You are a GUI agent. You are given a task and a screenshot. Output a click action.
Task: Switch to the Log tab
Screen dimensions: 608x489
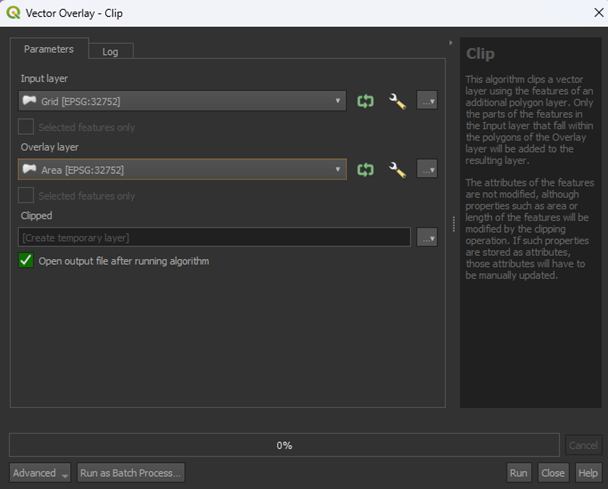tap(110, 52)
